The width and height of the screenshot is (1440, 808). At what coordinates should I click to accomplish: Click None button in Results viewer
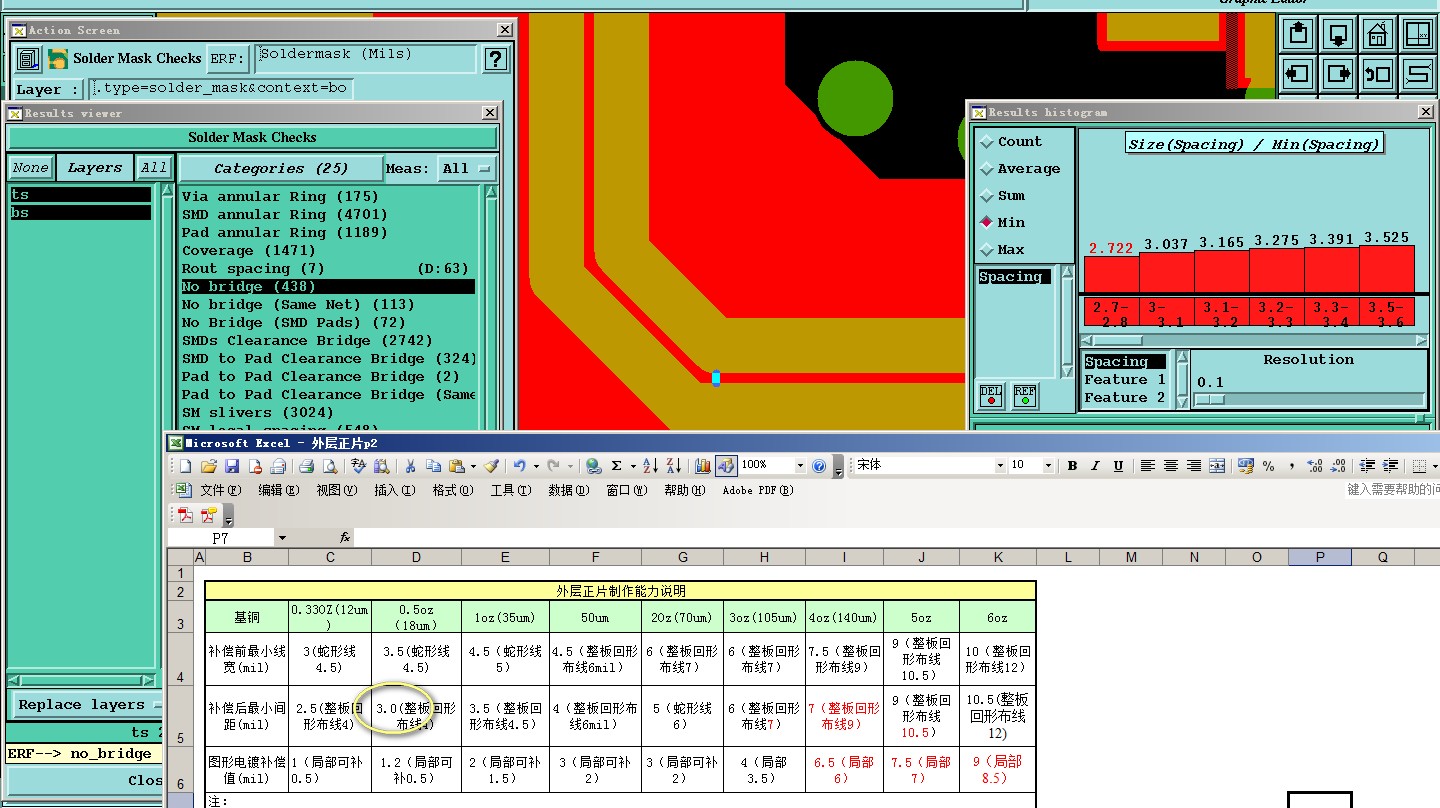[x=31, y=168]
